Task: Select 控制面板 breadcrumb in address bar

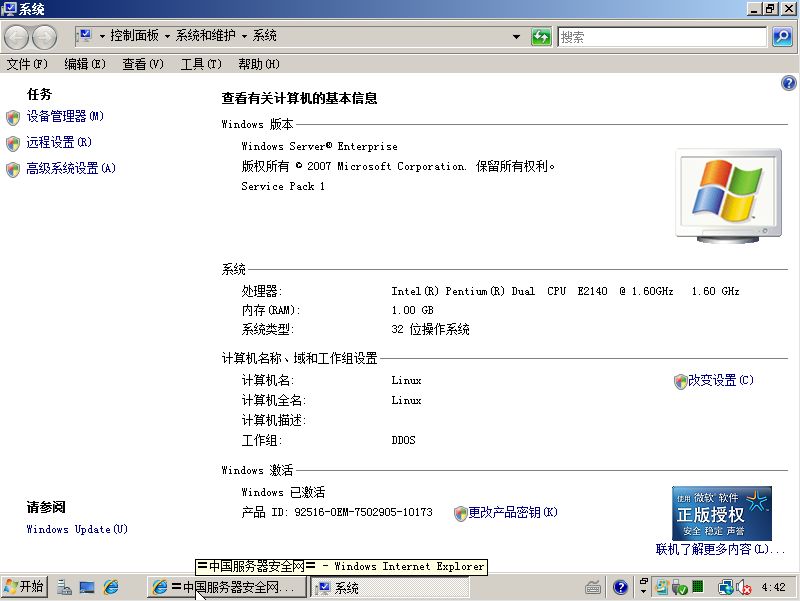Action: click(135, 35)
